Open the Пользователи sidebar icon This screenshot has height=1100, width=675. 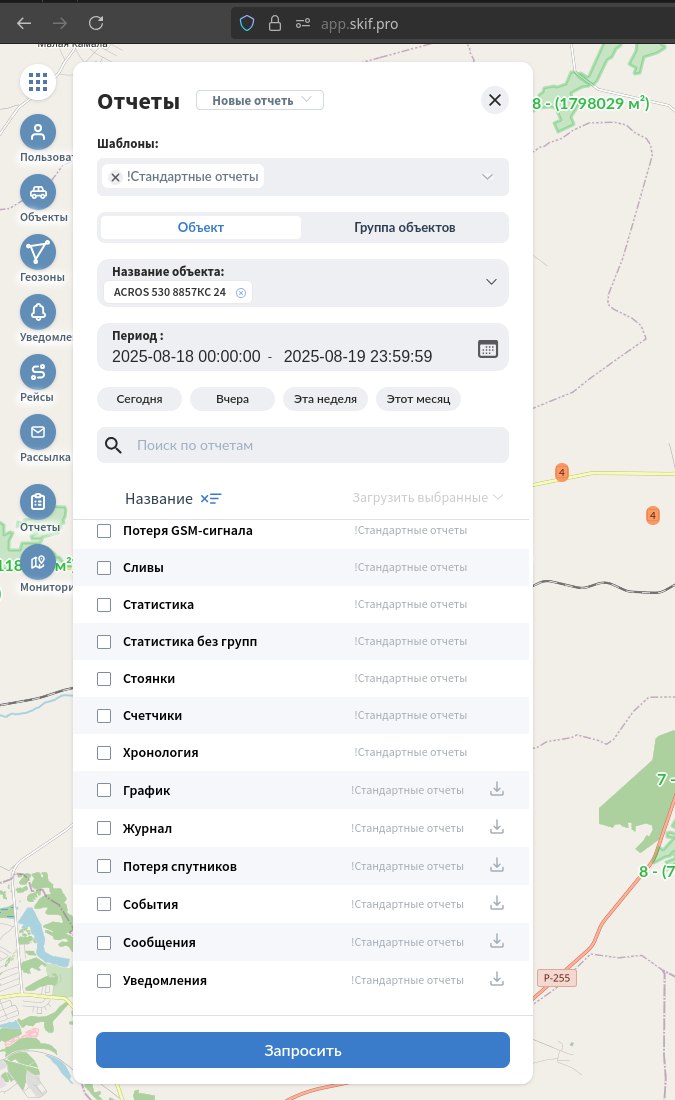pos(38,132)
